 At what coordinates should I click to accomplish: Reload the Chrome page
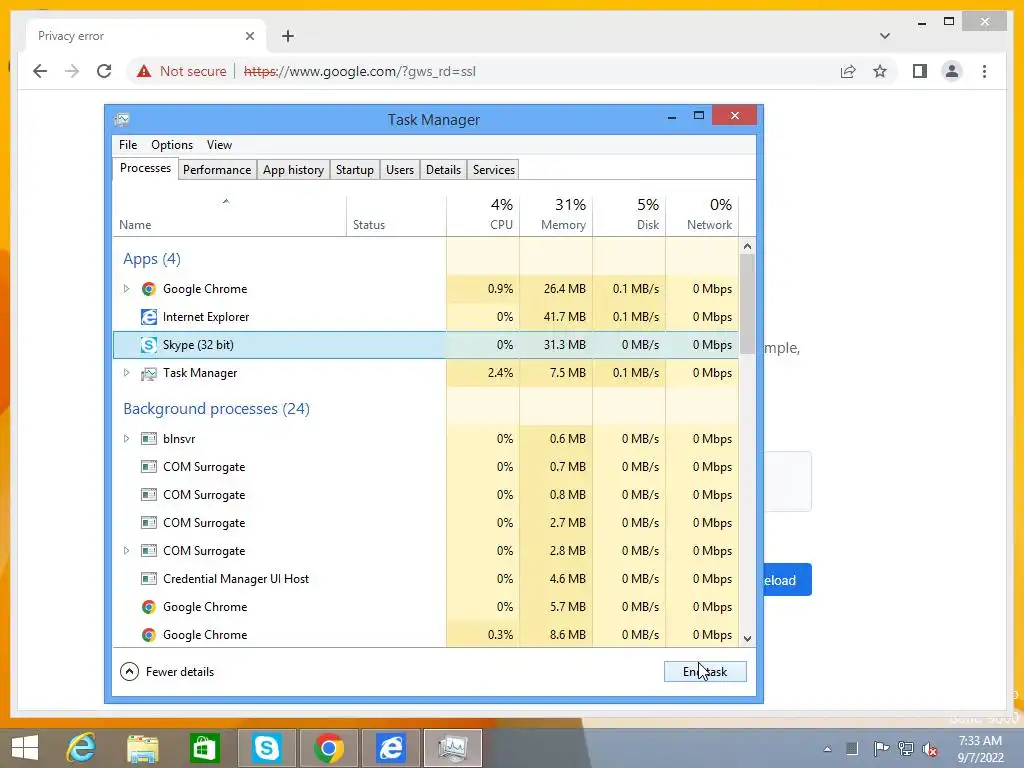pos(104,71)
